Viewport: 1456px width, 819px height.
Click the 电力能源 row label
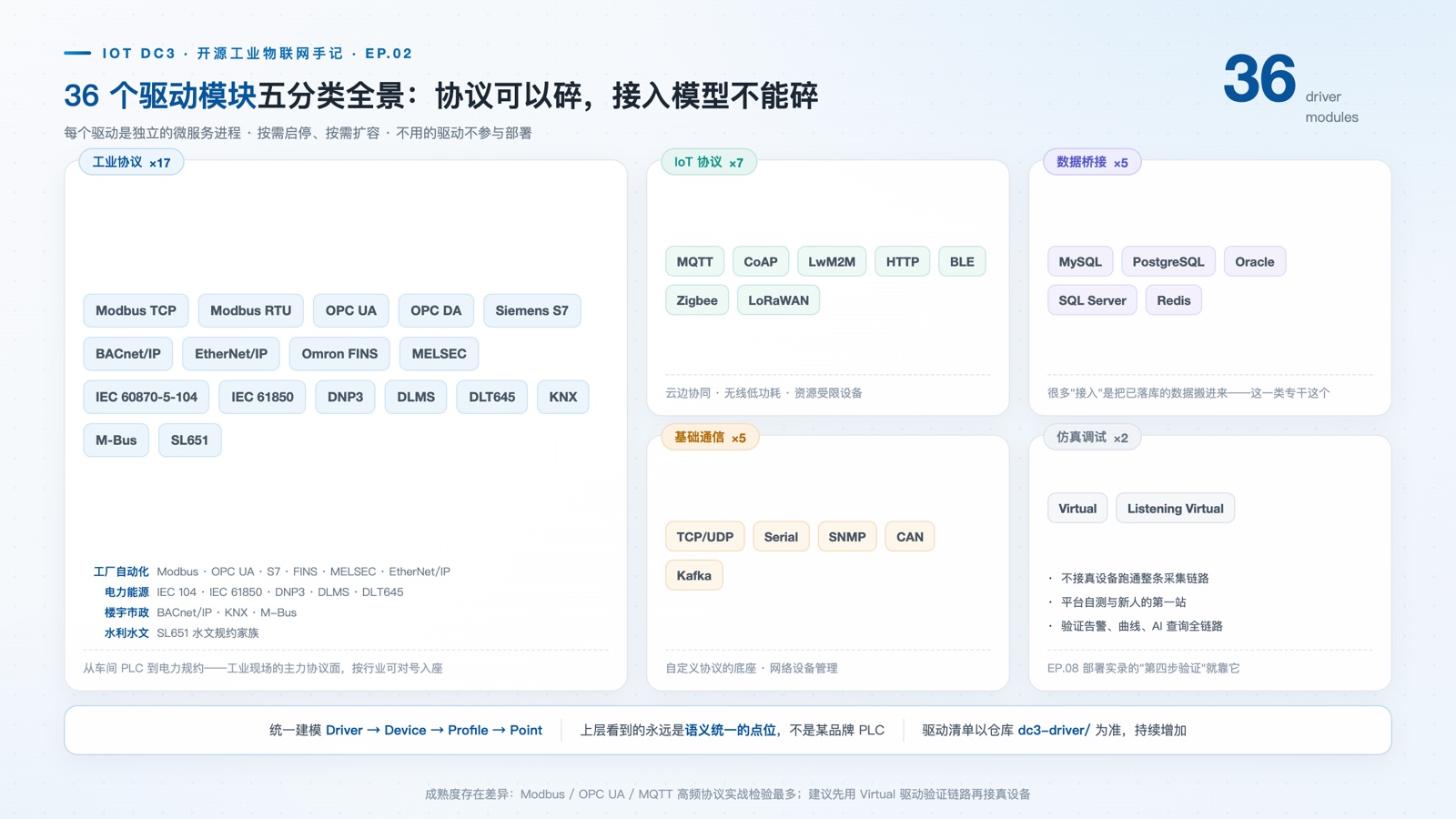pyautogui.click(x=126, y=592)
